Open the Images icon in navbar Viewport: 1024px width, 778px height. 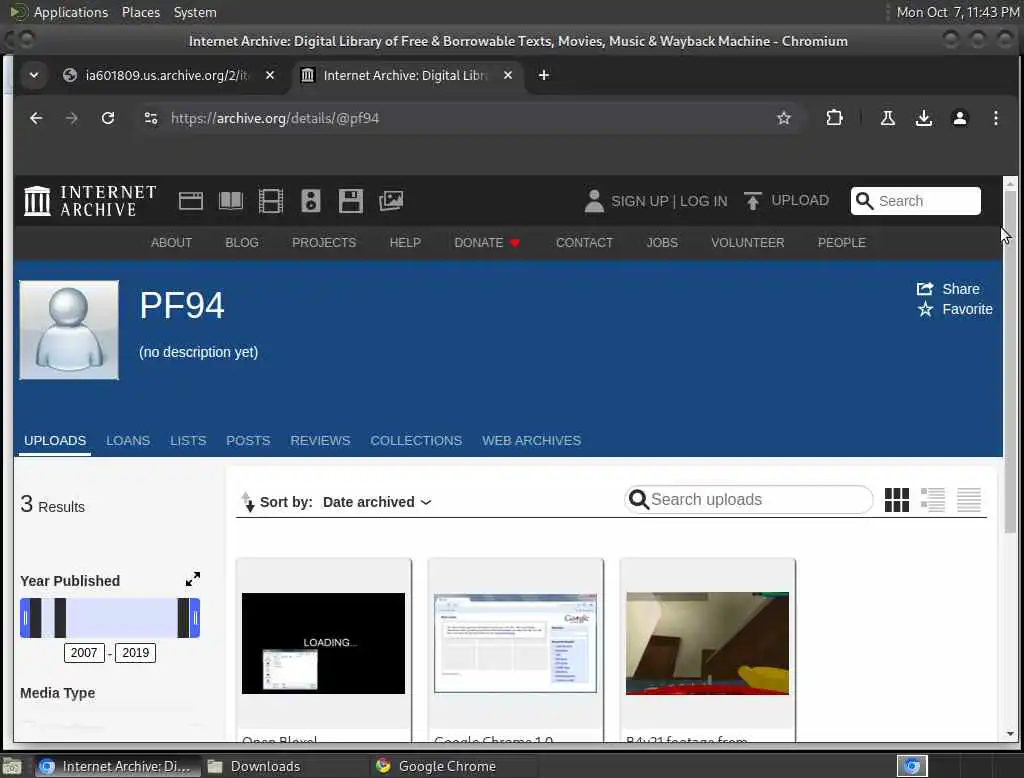[x=391, y=201]
